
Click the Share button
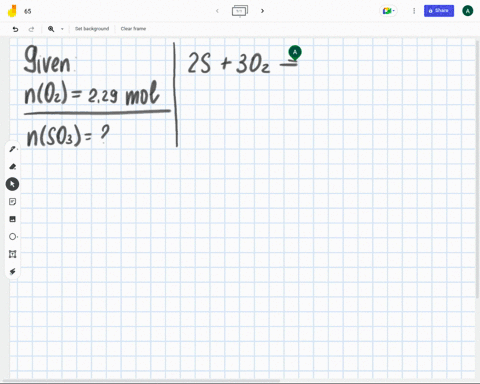(439, 11)
